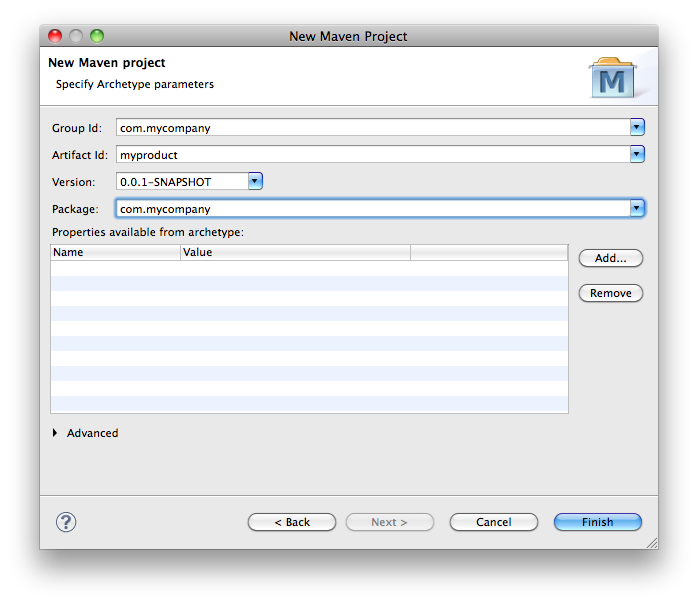Screen dimensions: 698x604
Task: Open the Artifact Id dropdown arrow
Action: [x=637, y=154]
